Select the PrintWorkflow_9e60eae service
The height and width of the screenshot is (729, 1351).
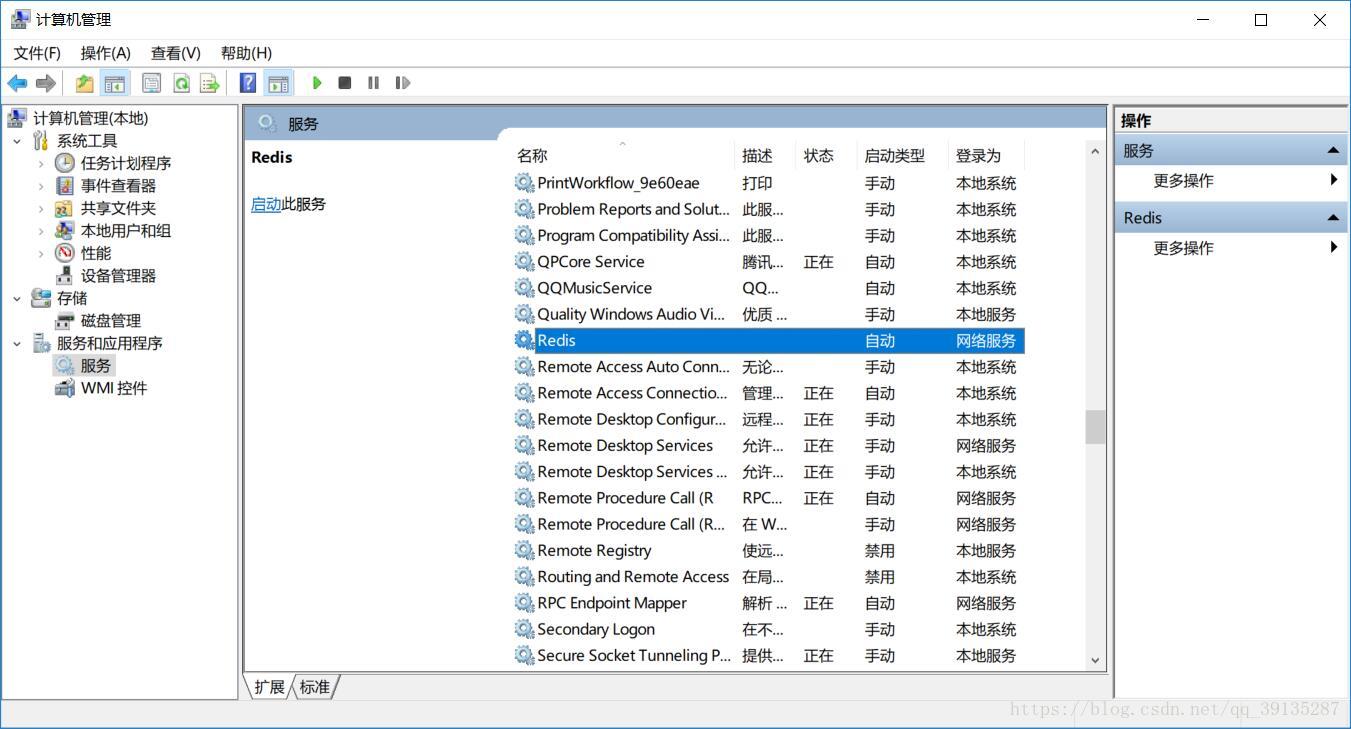point(768,183)
